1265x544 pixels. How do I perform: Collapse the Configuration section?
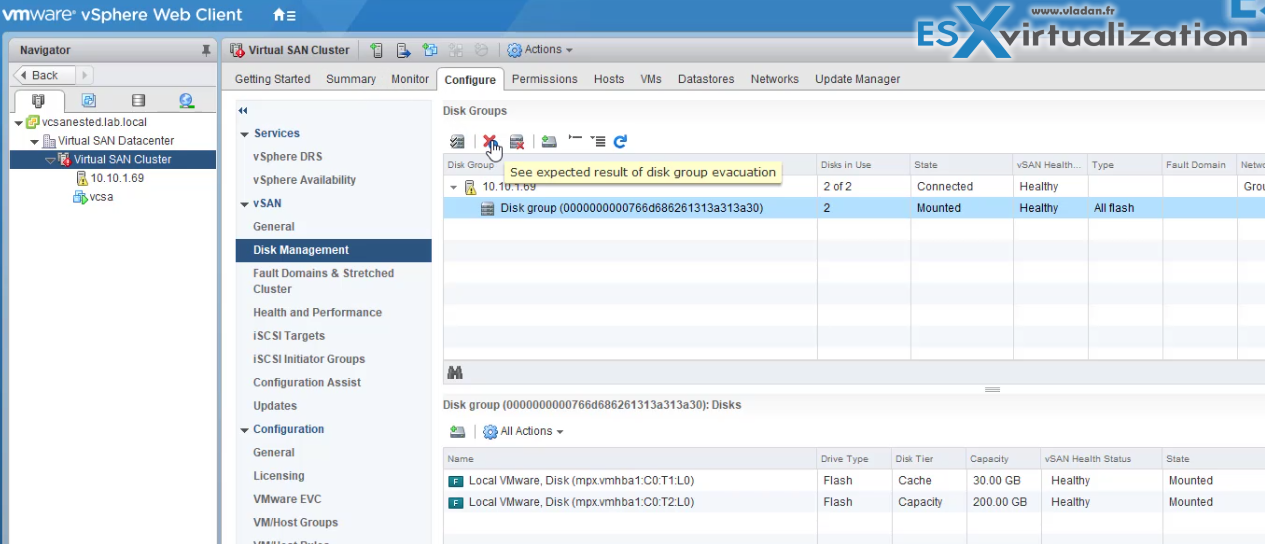click(244, 430)
